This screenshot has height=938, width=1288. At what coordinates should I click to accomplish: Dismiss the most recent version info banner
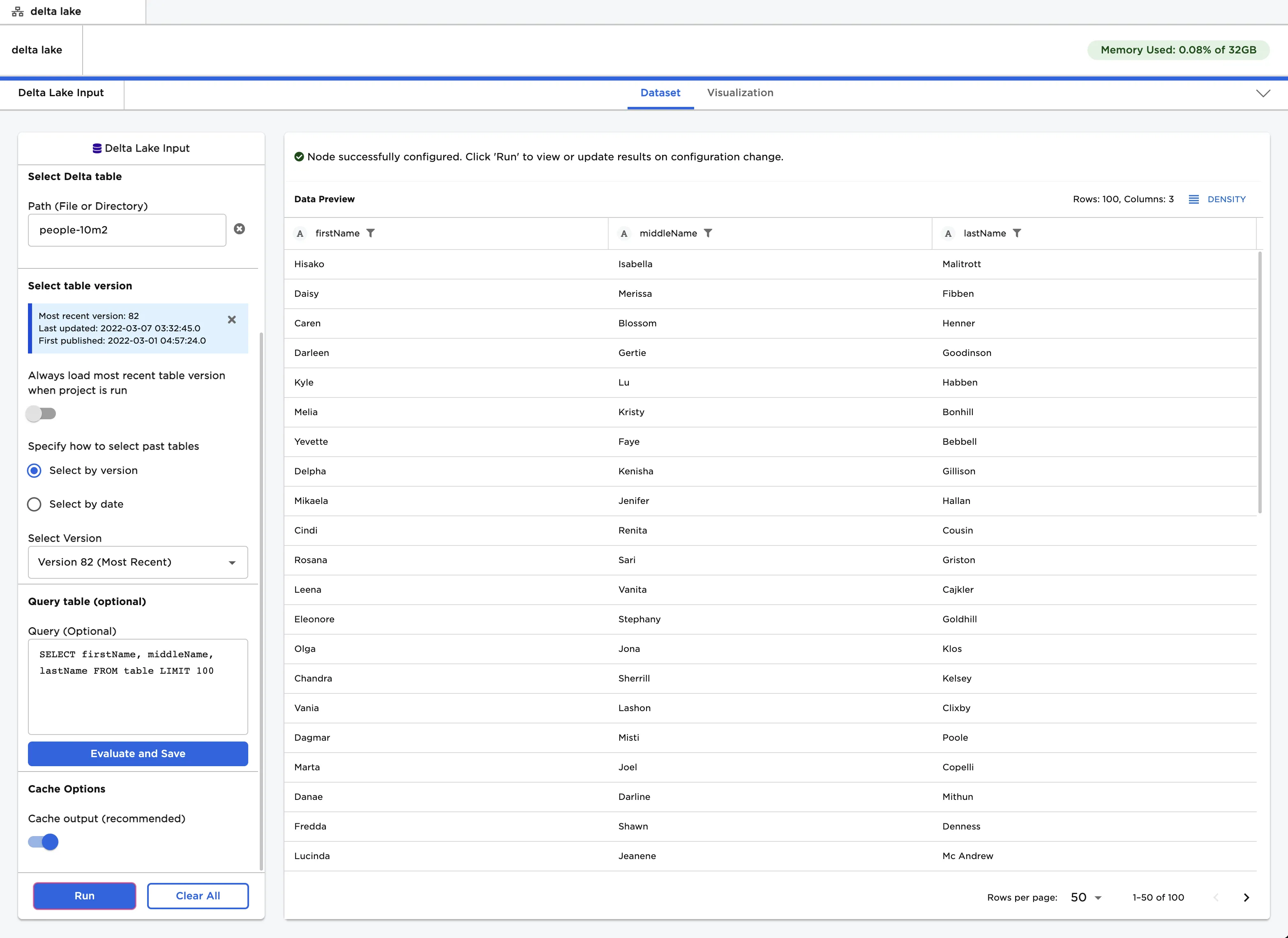tap(231, 320)
